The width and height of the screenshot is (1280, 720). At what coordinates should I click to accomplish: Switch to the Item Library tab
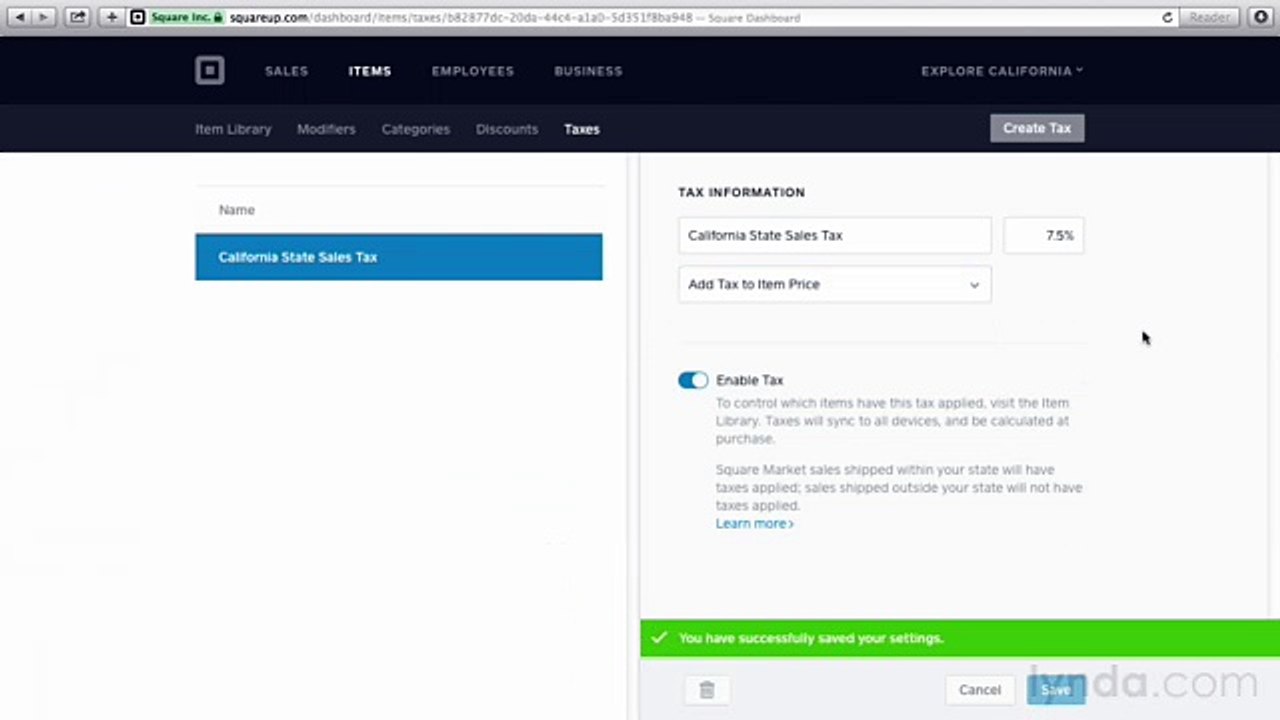[x=233, y=129]
